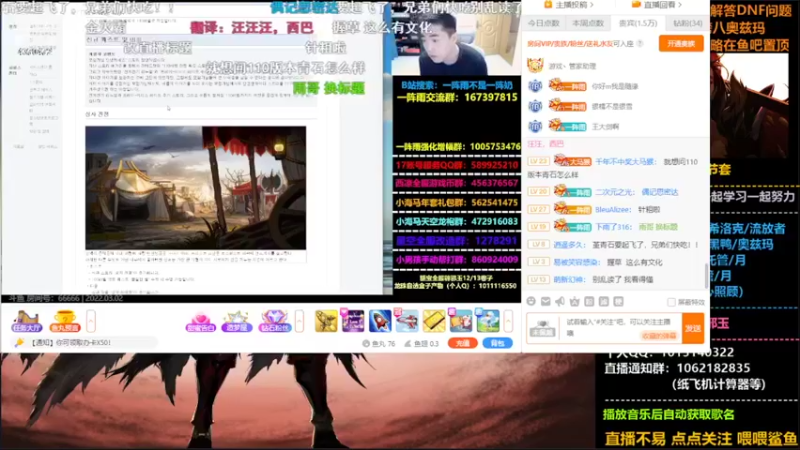The width and height of the screenshot is (800, 450).
Task: Expand the arrow beside 钻石粉丝
Action: (299, 321)
